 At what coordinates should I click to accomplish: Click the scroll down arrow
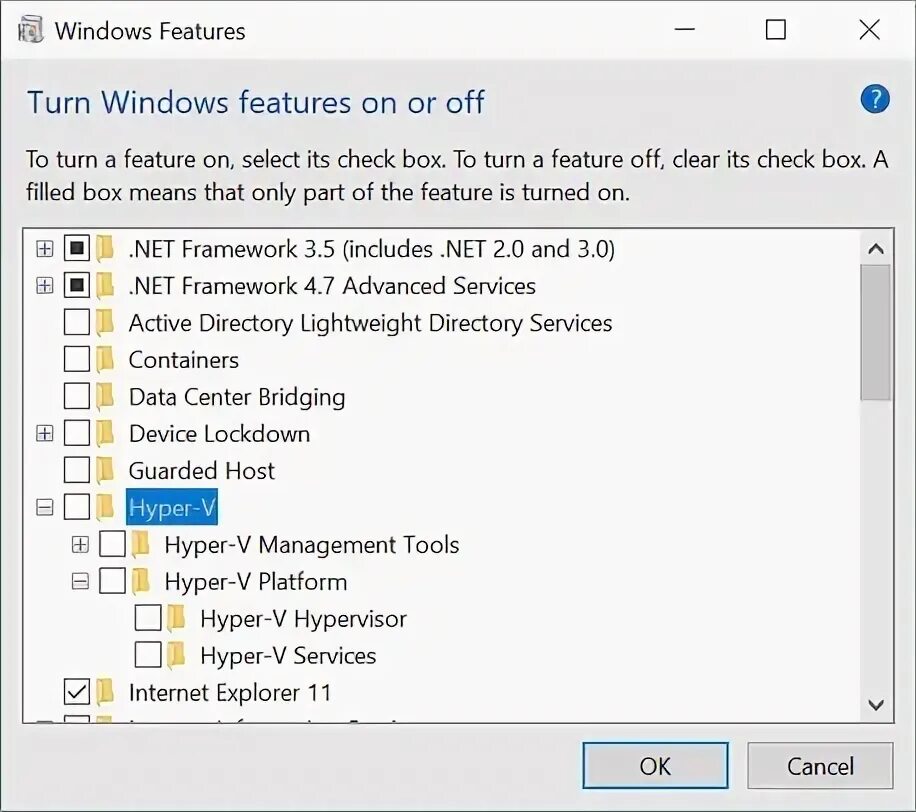coord(876,705)
